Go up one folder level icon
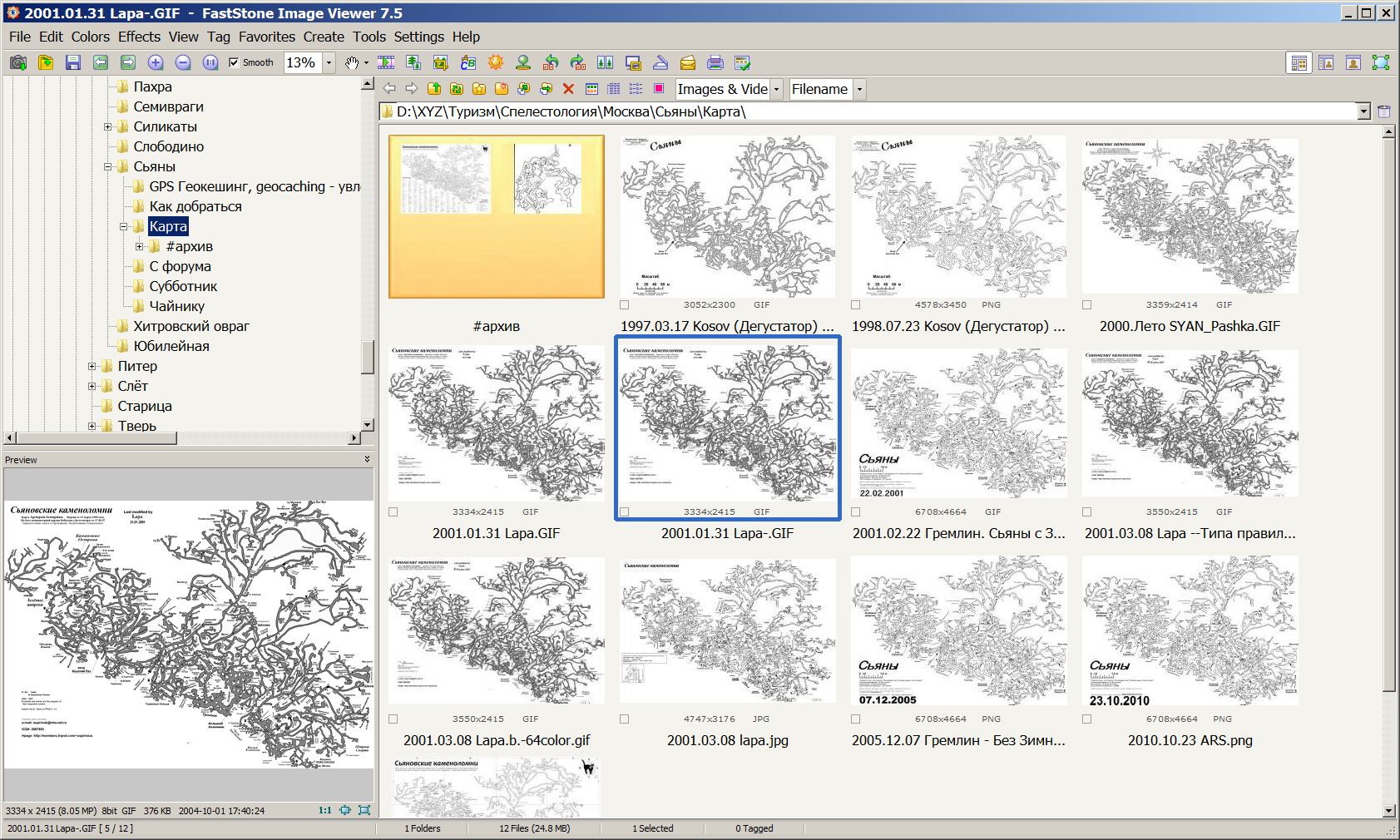The image size is (1400, 840). [x=434, y=89]
